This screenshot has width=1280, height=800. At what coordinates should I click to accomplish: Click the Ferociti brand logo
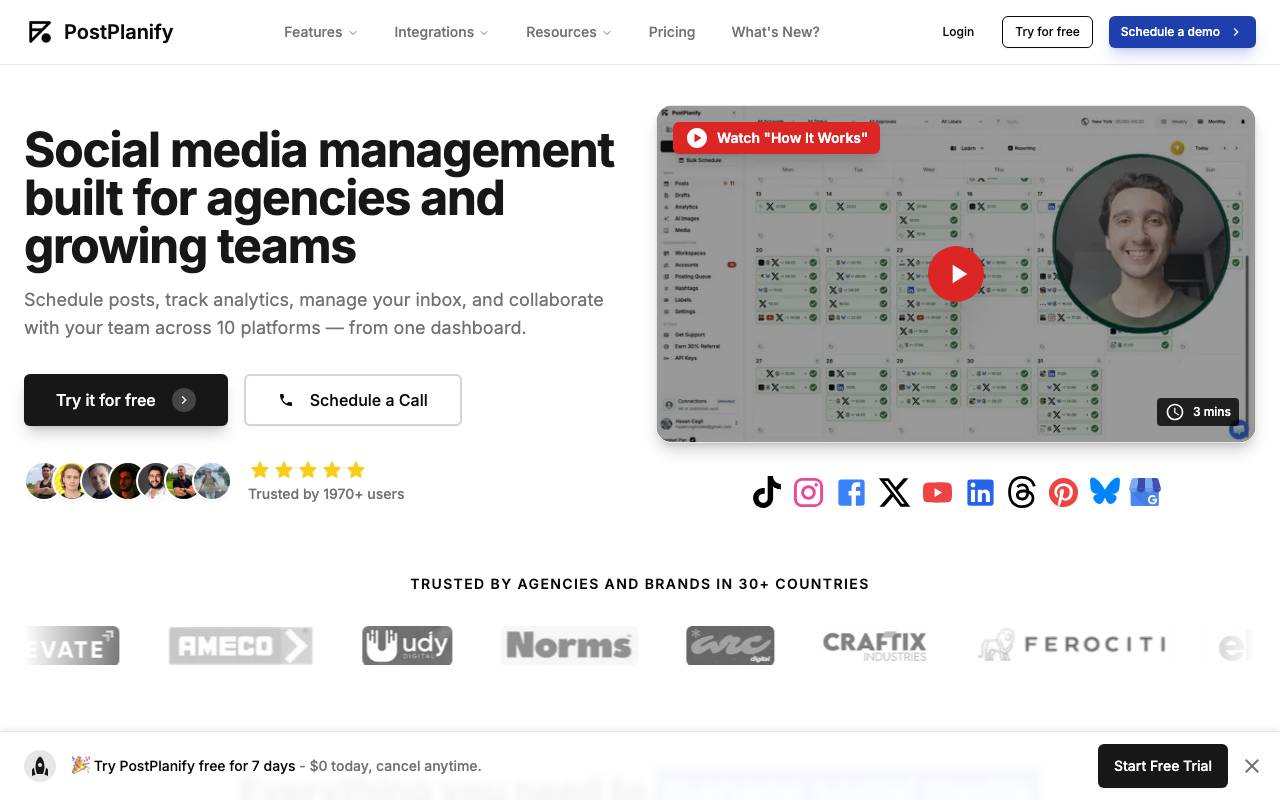click(1072, 646)
